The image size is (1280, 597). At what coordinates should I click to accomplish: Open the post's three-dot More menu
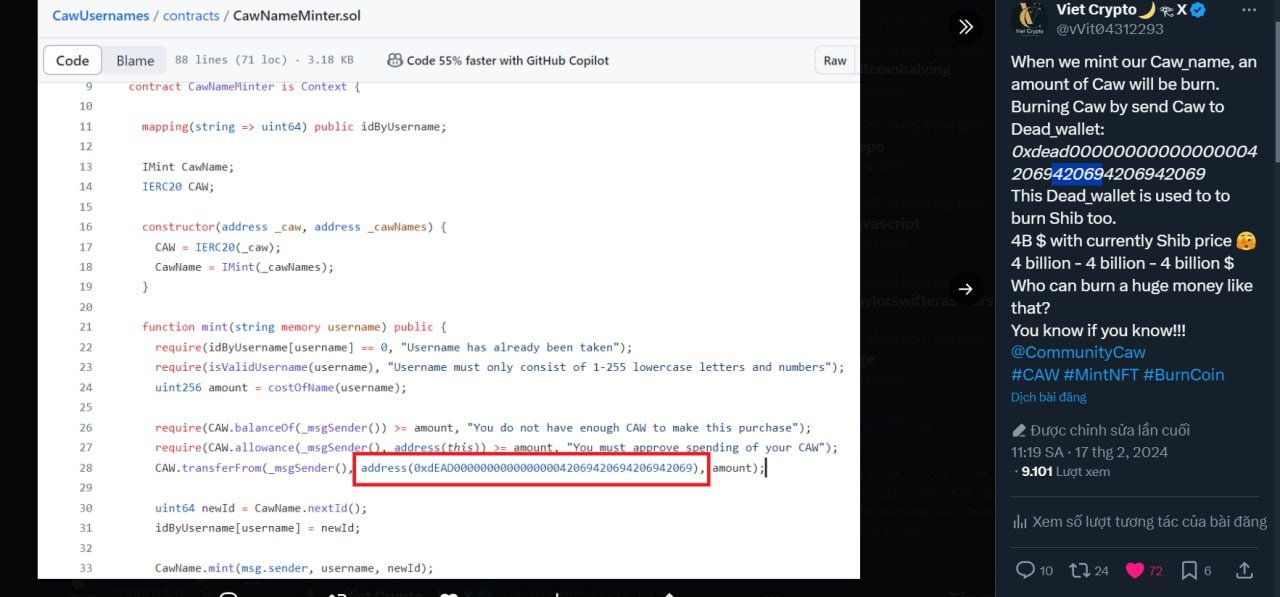(x=1249, y=10)
